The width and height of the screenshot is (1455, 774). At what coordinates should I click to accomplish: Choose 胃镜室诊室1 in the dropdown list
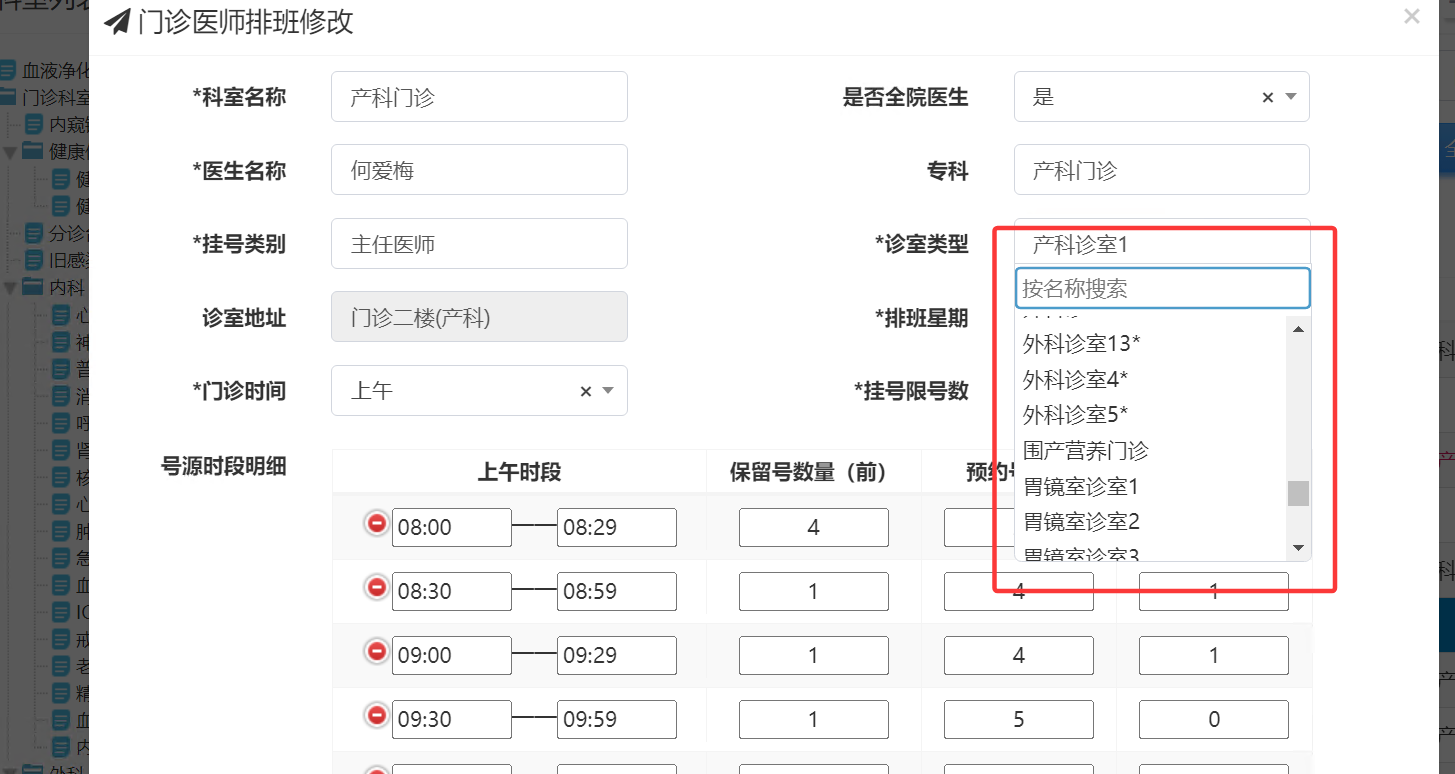tap(1081, 487)
